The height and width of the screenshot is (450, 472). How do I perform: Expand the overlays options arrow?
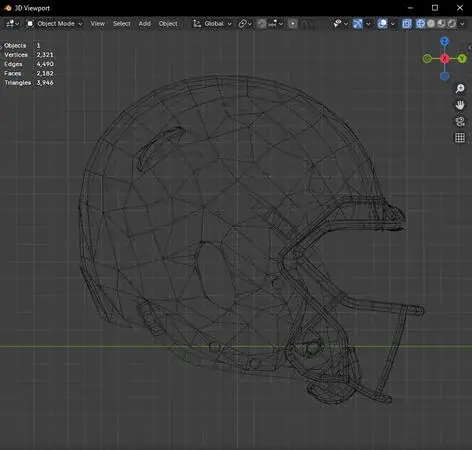[393, 24]
